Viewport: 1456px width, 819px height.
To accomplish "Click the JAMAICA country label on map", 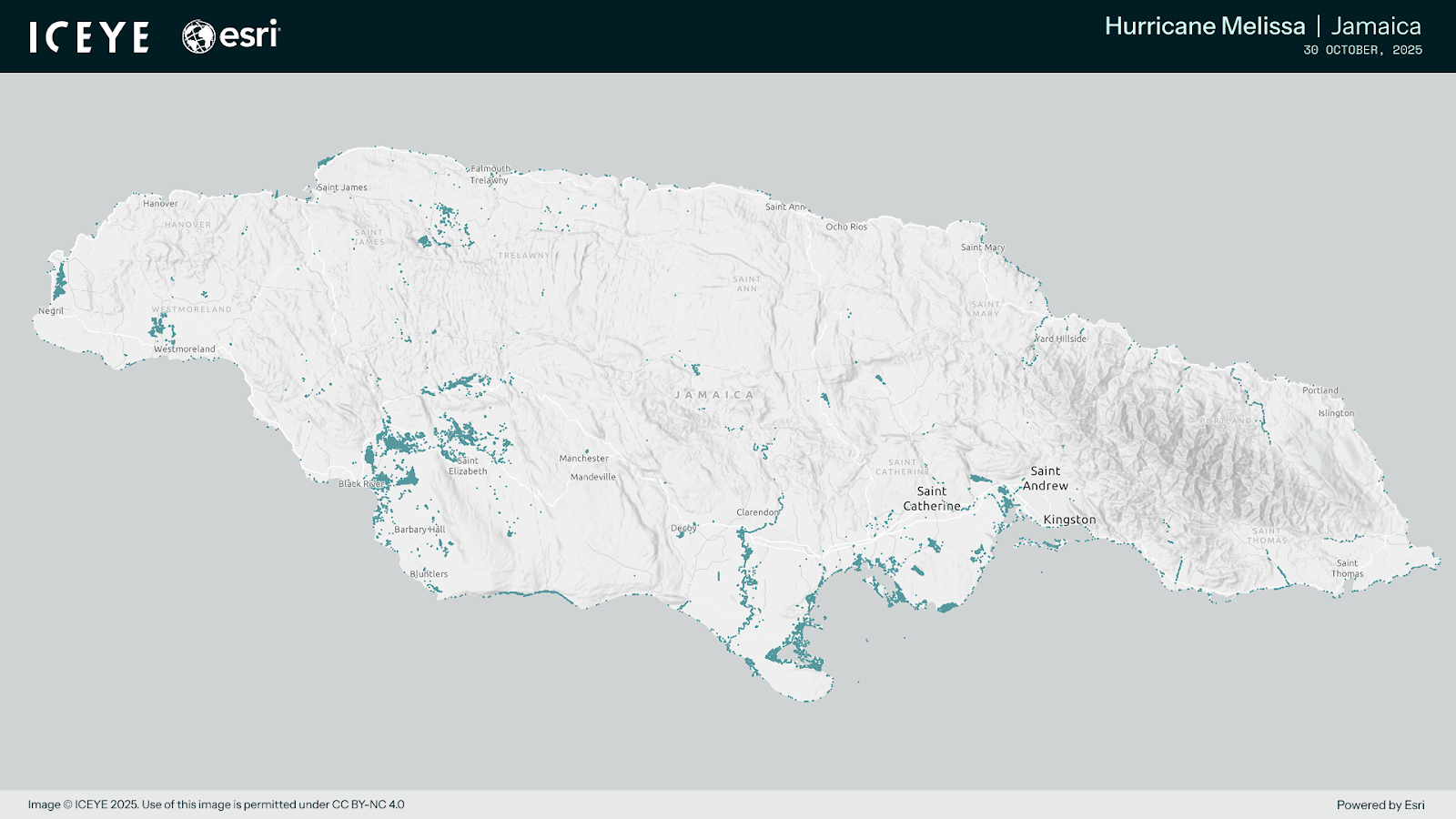I will pyautogui.click(x=714, y=395).
